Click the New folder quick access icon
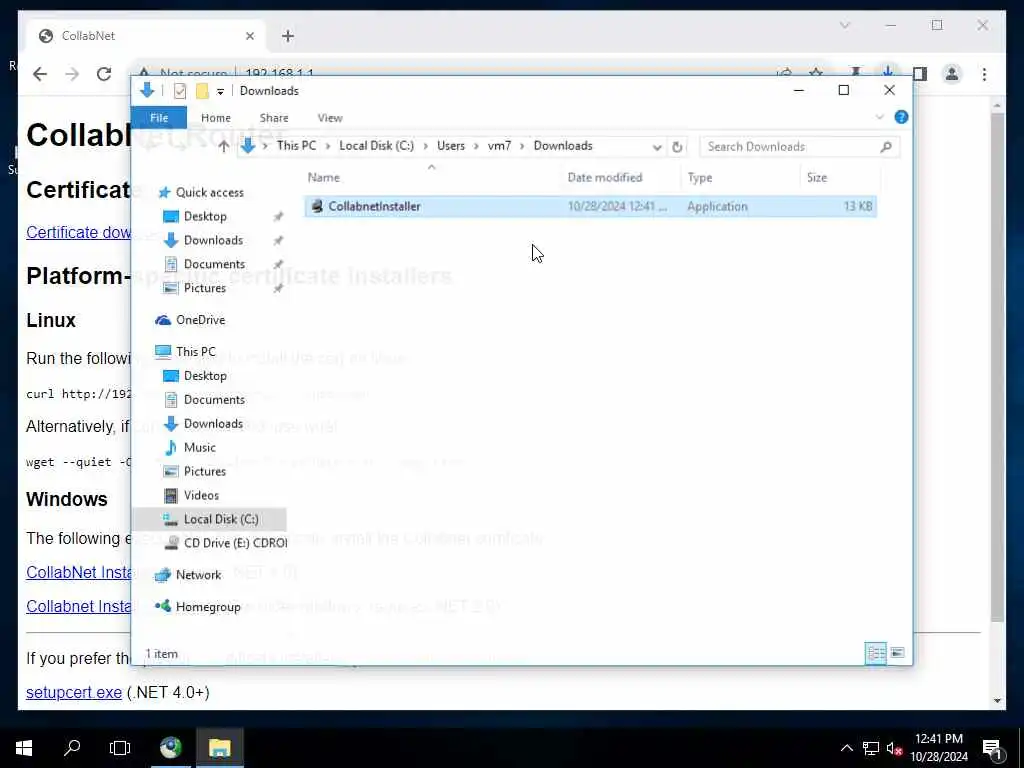 (x=202, y=91)
